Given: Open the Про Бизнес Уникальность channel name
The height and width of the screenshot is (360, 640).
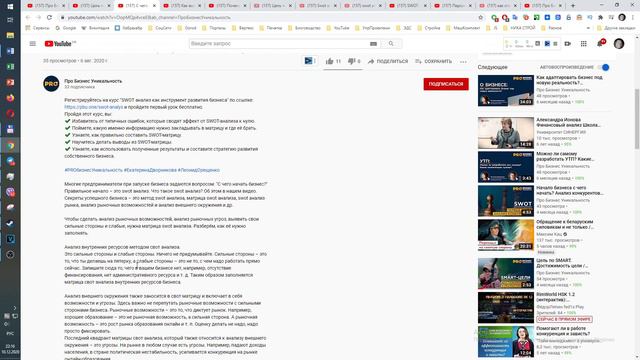Looking at the screenshot, I should [x=93, y=81].
